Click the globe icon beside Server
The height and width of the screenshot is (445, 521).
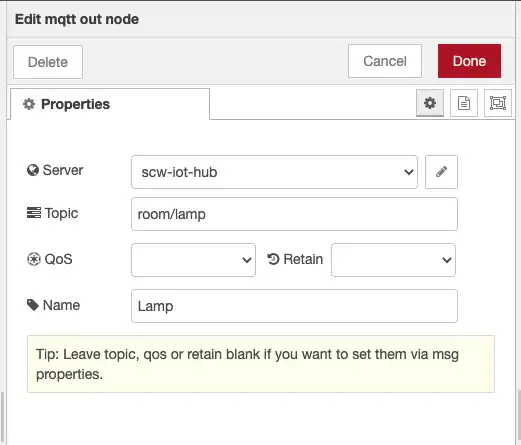33,170
